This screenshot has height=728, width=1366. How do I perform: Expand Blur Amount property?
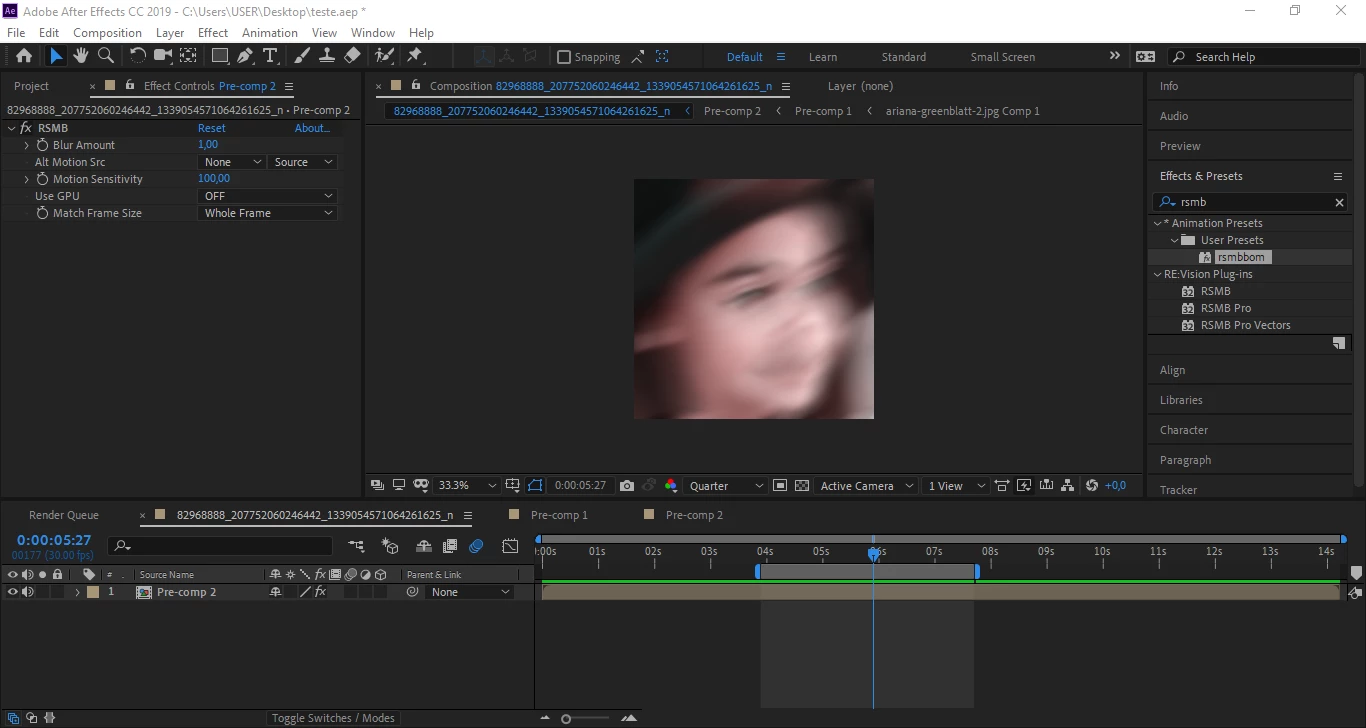(x=27, y=145)
